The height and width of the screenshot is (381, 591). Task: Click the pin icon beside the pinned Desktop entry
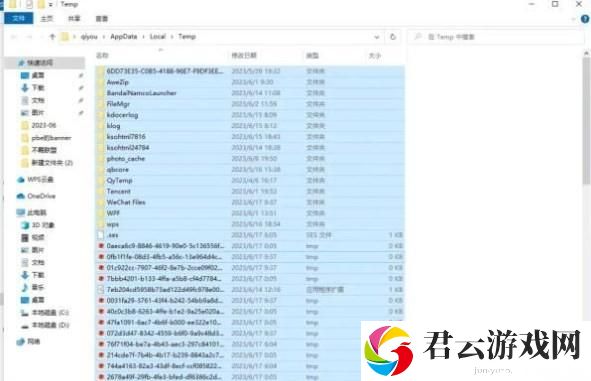pos(81,75)
